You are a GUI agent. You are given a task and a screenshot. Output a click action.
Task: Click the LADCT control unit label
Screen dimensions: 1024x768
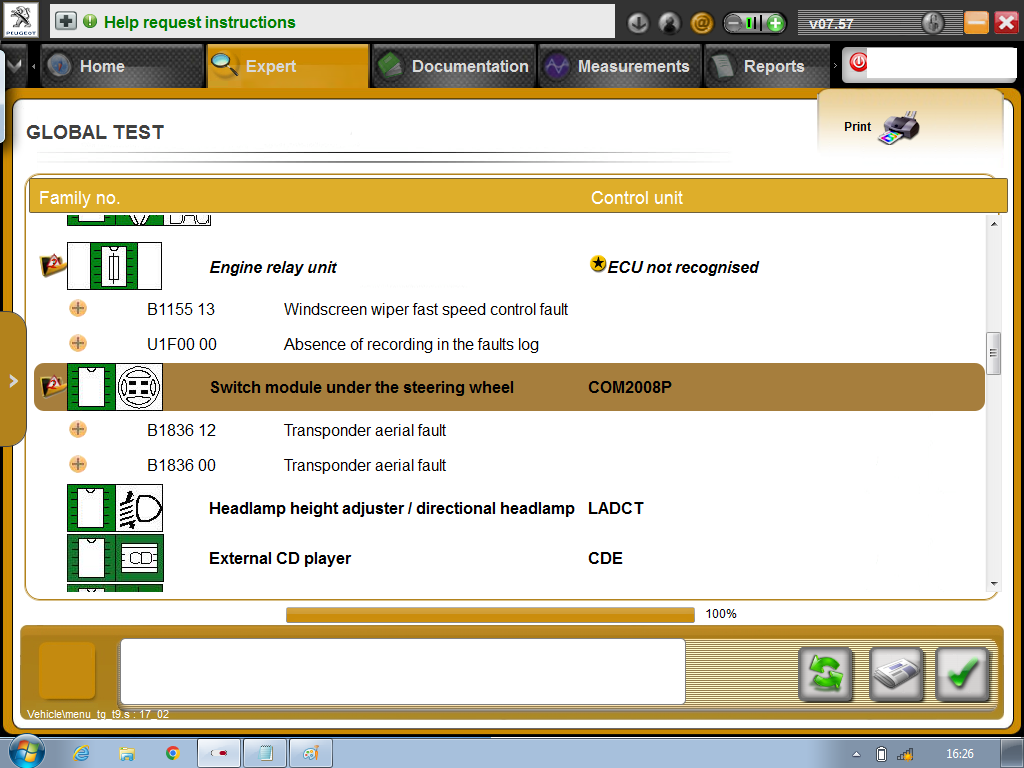[x=615, y=508]
